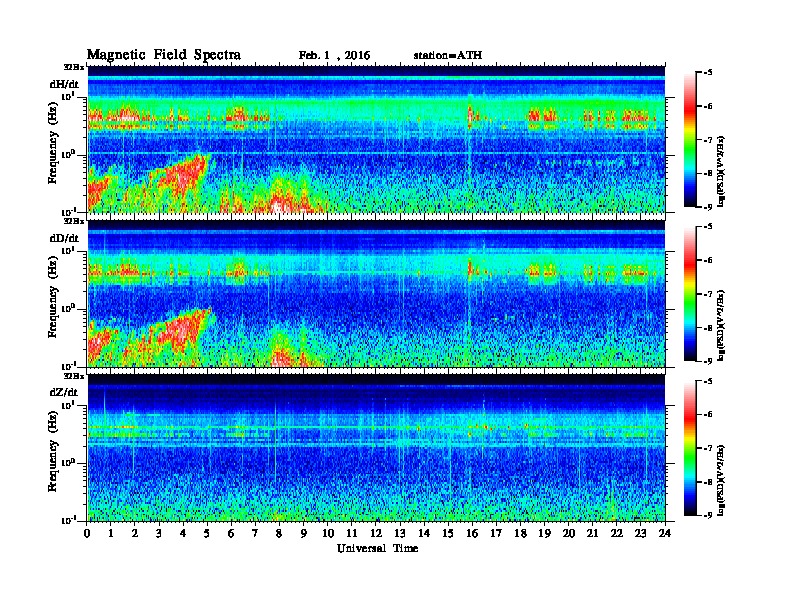Click hour 17 on the Universal Time axis

tap(496, 533)
